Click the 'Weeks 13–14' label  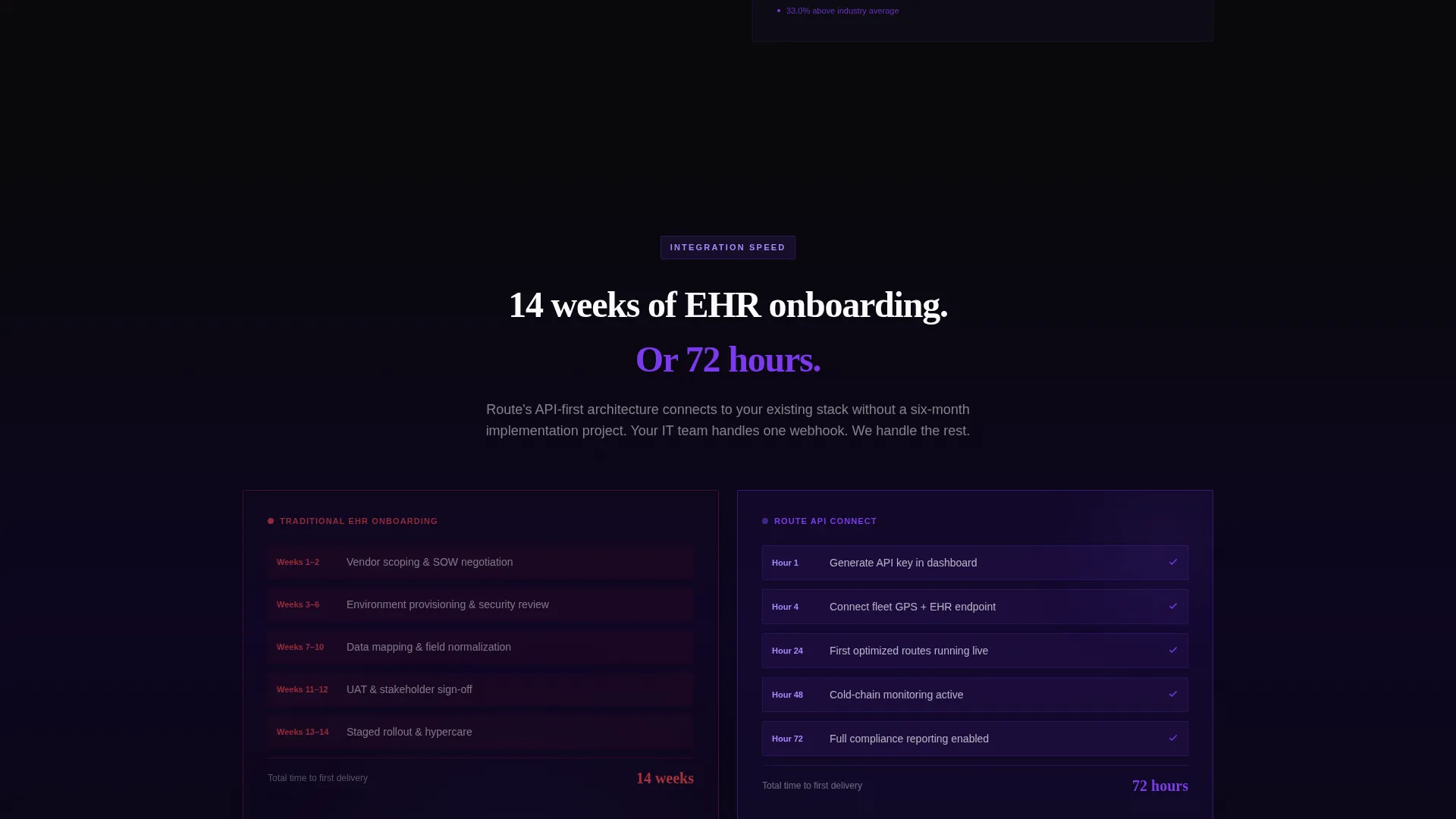(303, 732)
